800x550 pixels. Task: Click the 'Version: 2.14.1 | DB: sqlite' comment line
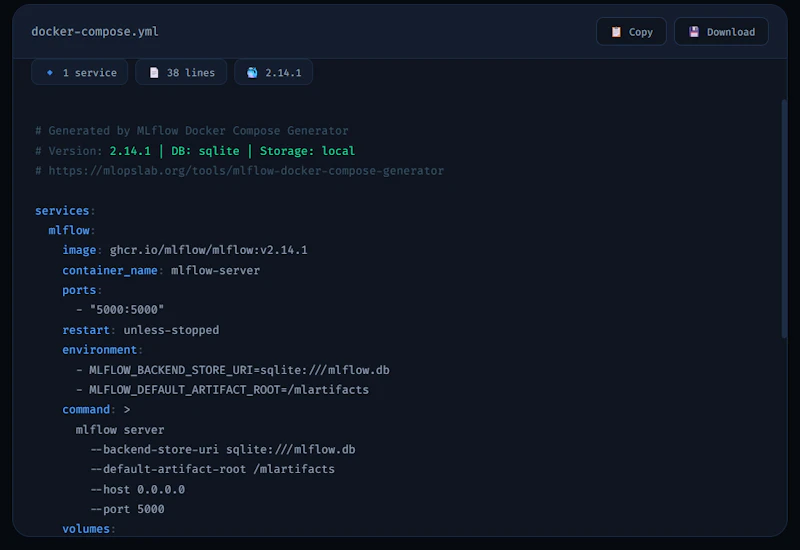pos(195,151)
